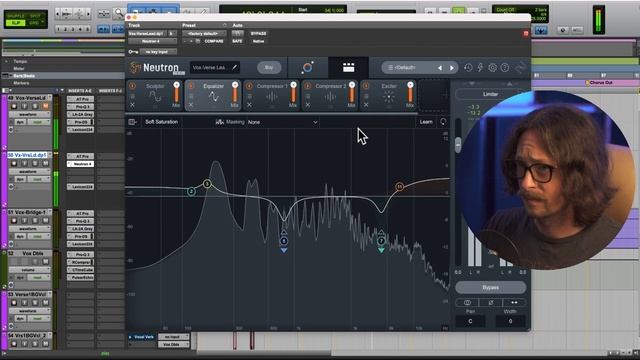
Task: Open the Neutron help question mark icon
Action: coord(505,68)
